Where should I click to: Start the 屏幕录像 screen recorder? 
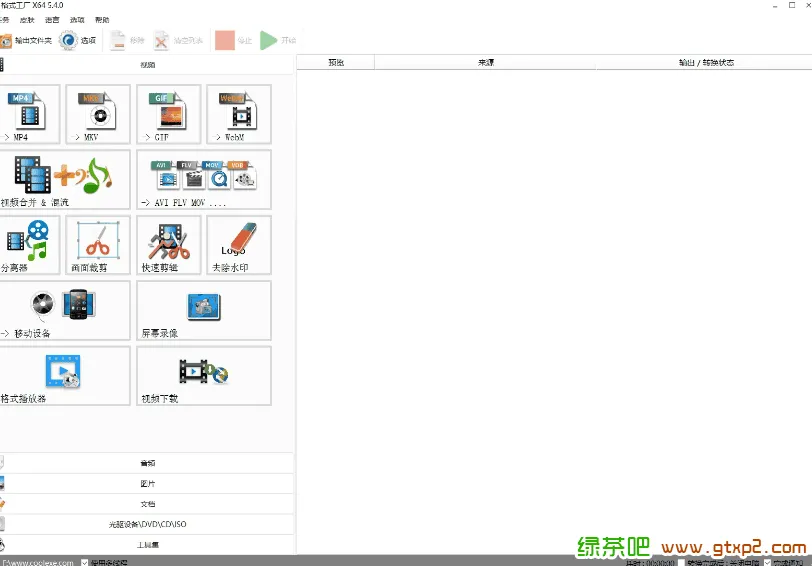tap(203, 309)
